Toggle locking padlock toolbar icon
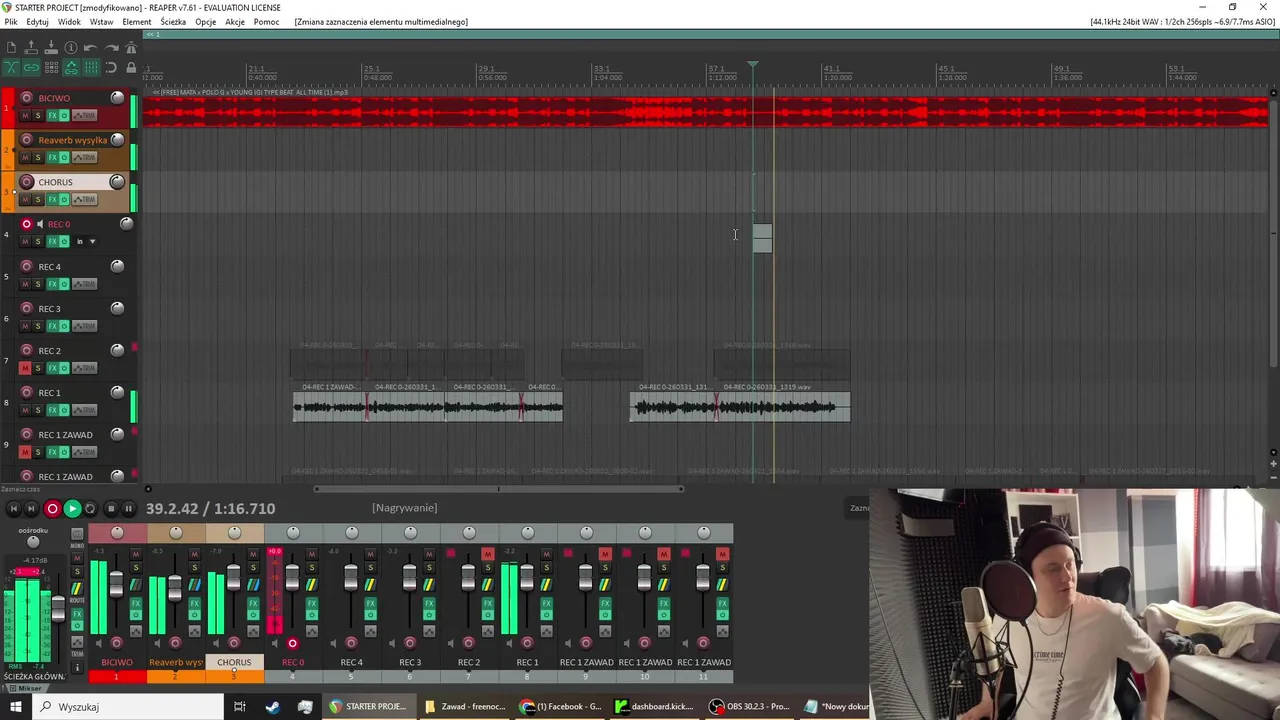Image resolution: width=1280 pixels, height=720 pixels. [x=131, y=67]
